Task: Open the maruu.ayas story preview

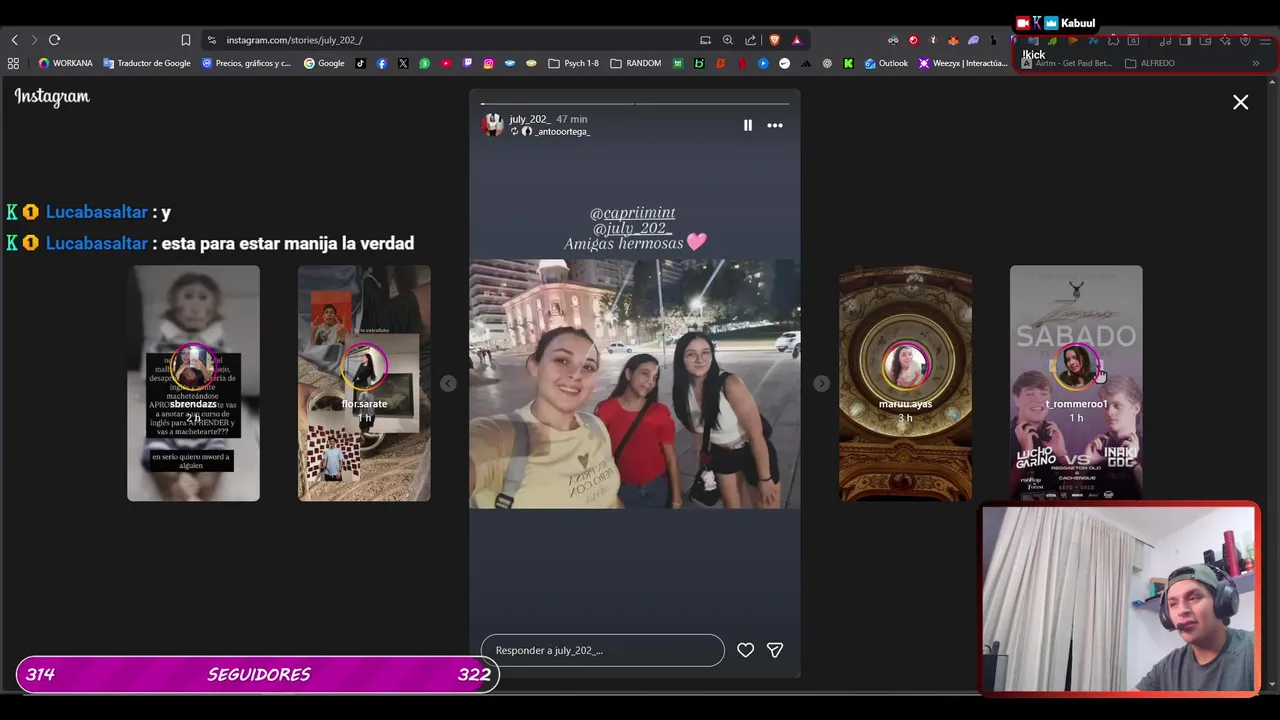Action: click(905, 383)
